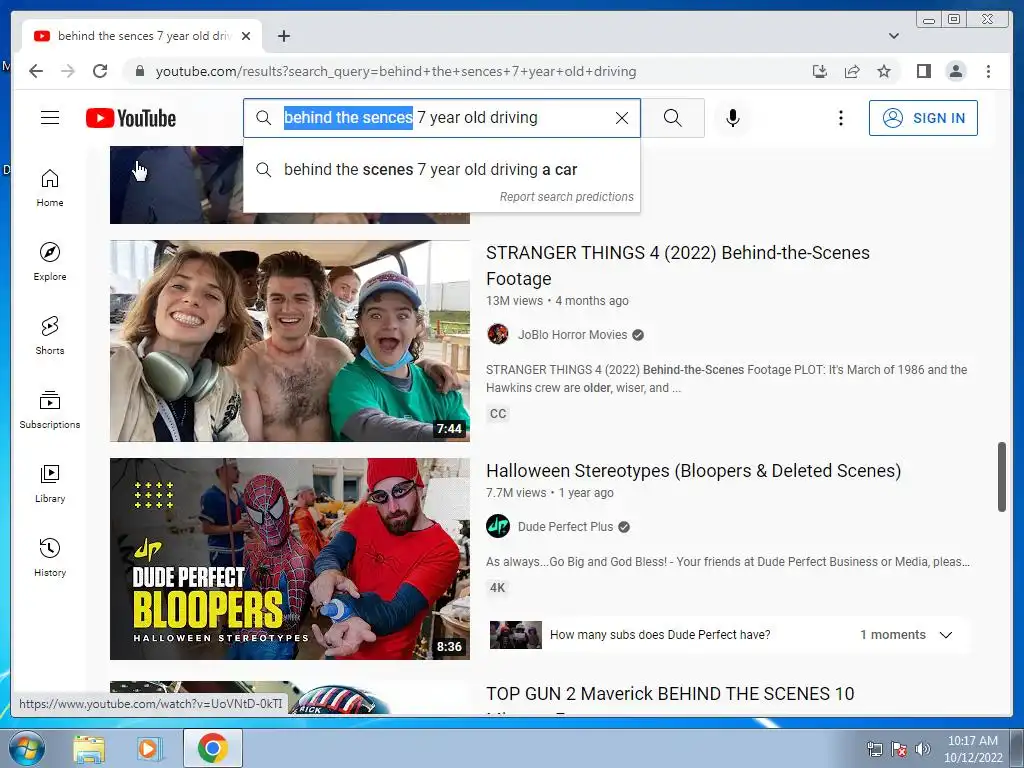Screen dimensions: 1024x768
Task: Reload the page with the refresh icon
Action: tap(100, 71)
